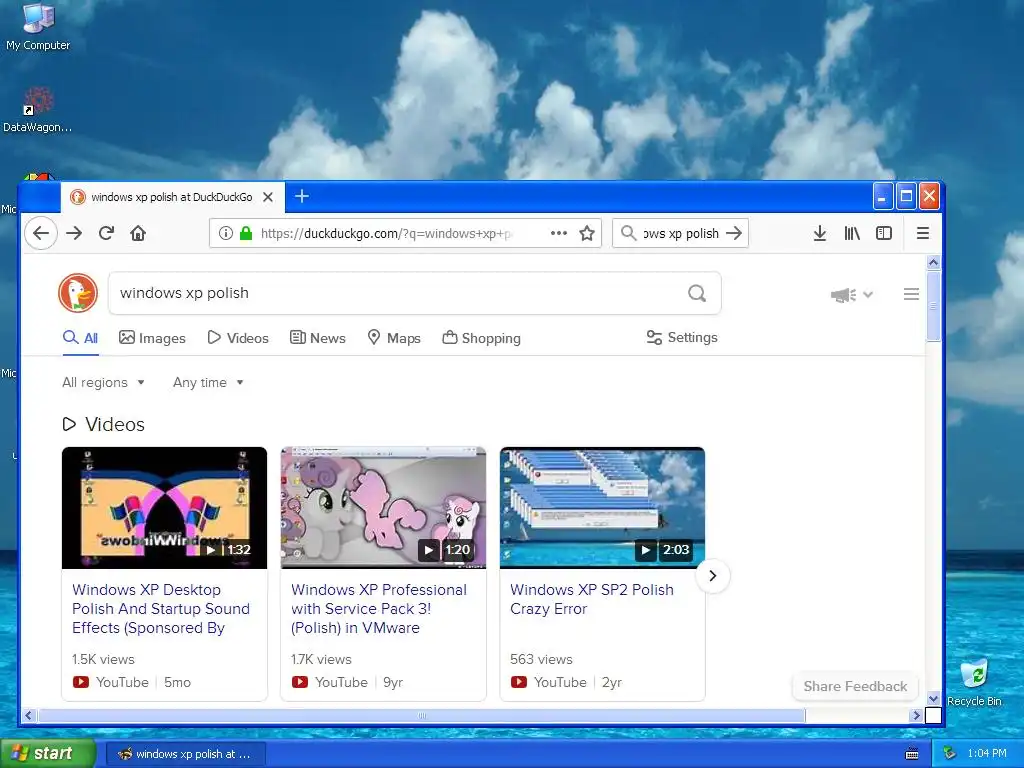Click the Share Feedback button
Viewport: 1024px width, 768px height.
tap(855, 686)
